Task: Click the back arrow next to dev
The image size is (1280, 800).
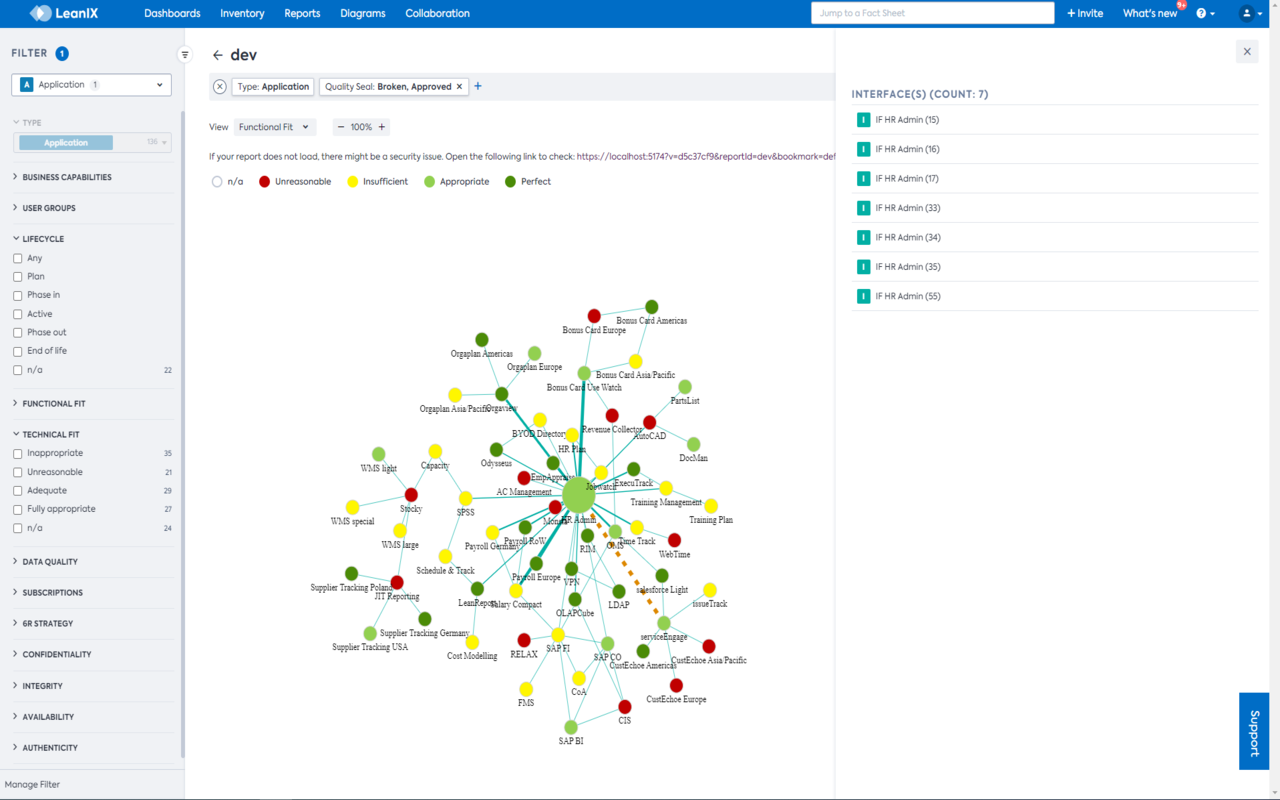Action: pyautogui.click(x=217, y=55)
